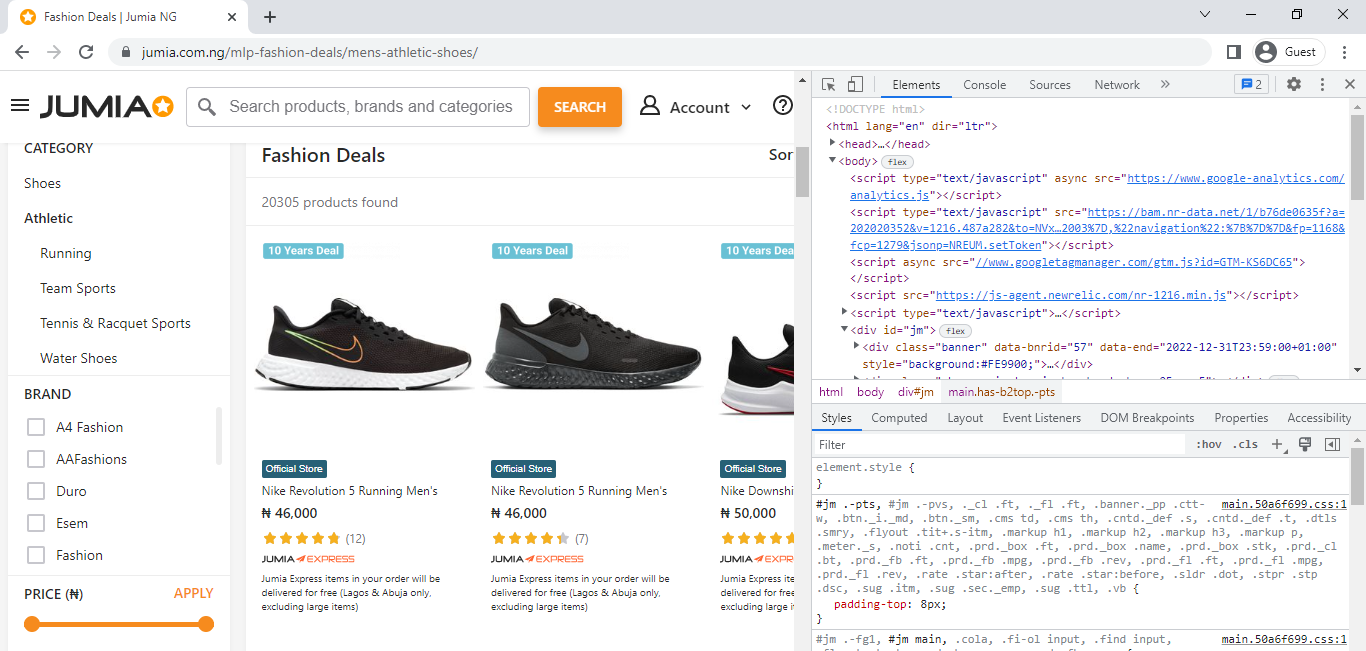Select the Team Sports category link
Image resolution: width=1366 pixels, height=651 pixels.
click(x=78, y=288)
